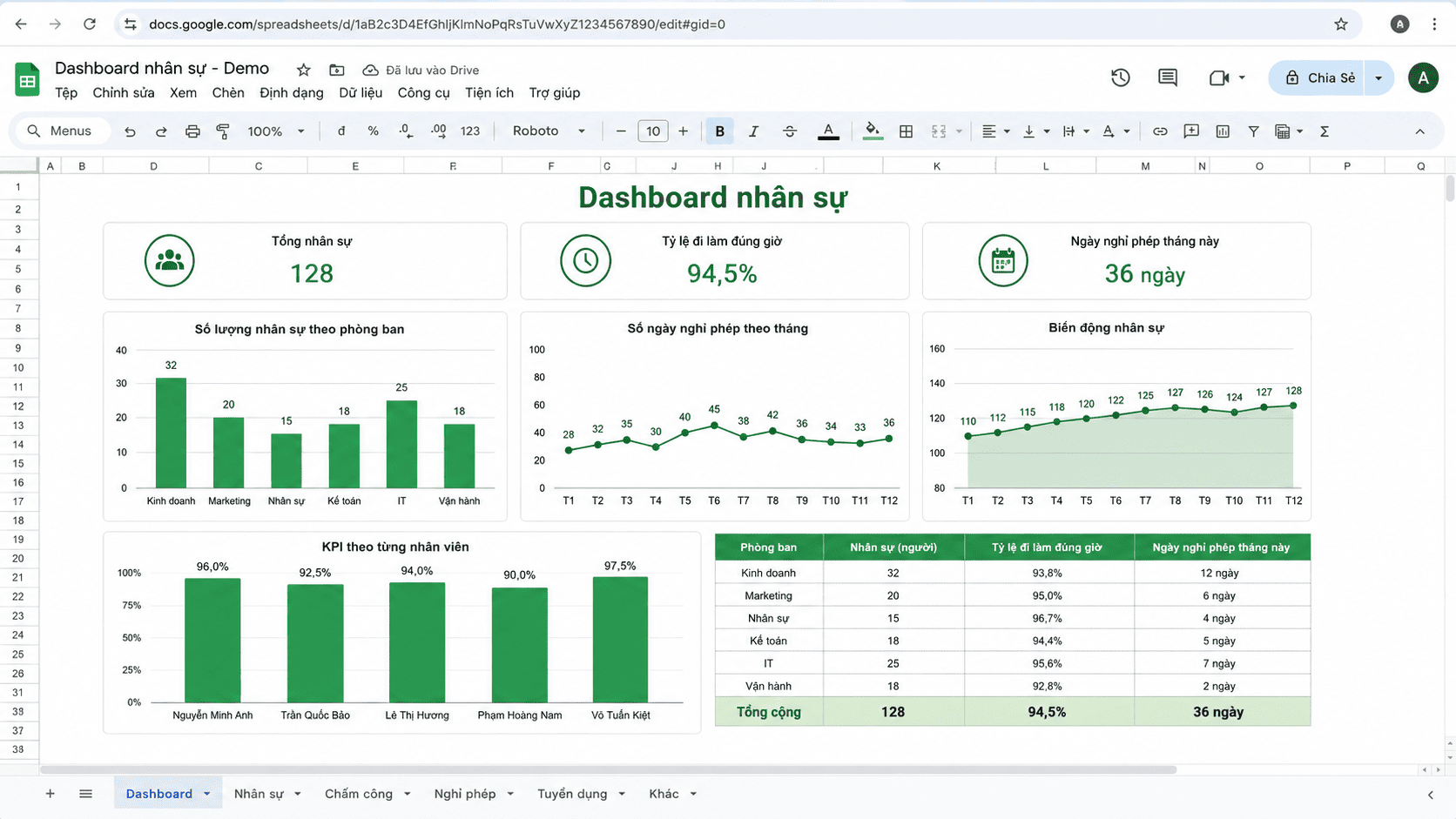This screenshot has width=1456, height=819.
Task: Click the Undo arrow in the toolbar
Action: 130,131
